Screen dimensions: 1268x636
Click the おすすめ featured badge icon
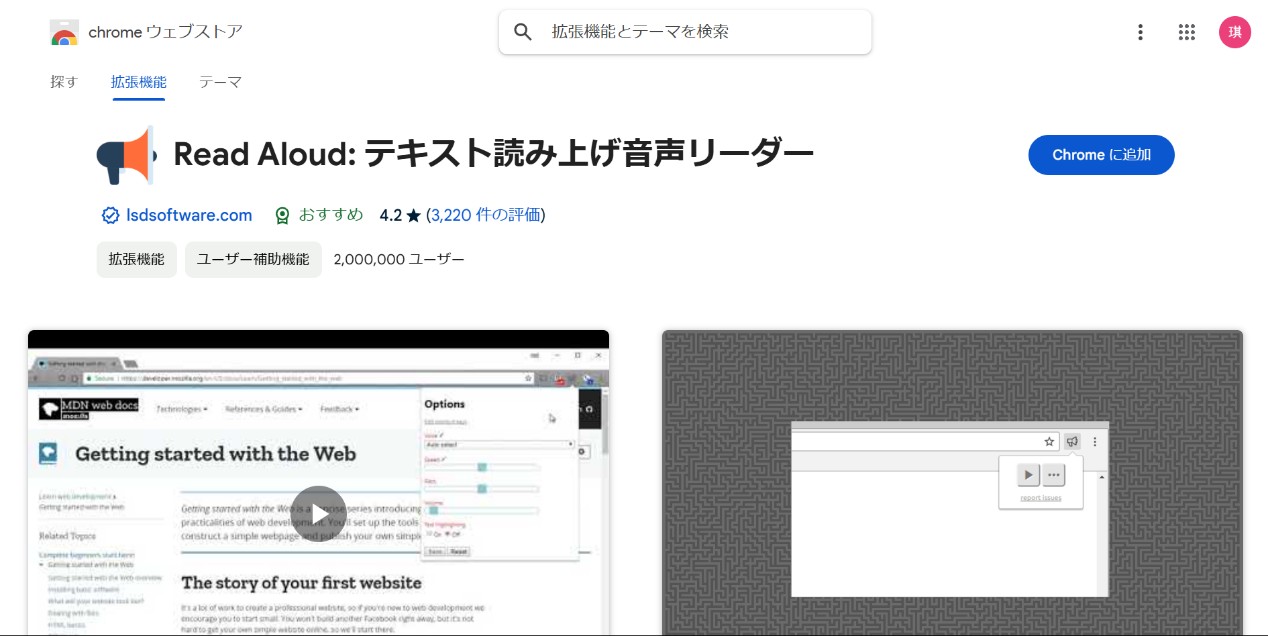[x=283, y=215]
